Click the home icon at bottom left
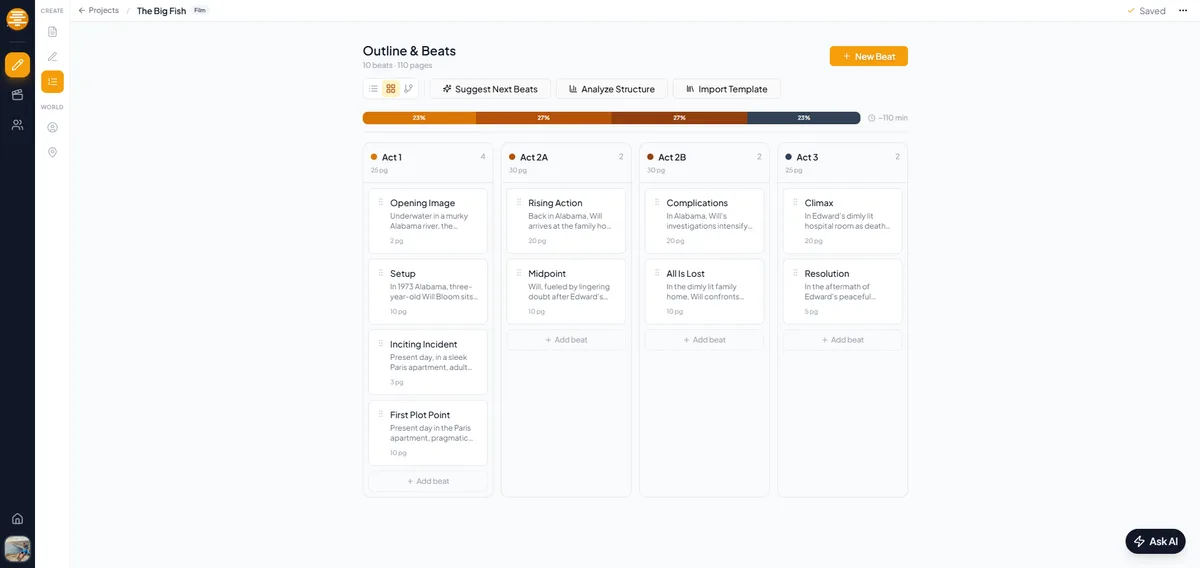The height and width of the screenshot is (568, 1200). tap(17, 518)
